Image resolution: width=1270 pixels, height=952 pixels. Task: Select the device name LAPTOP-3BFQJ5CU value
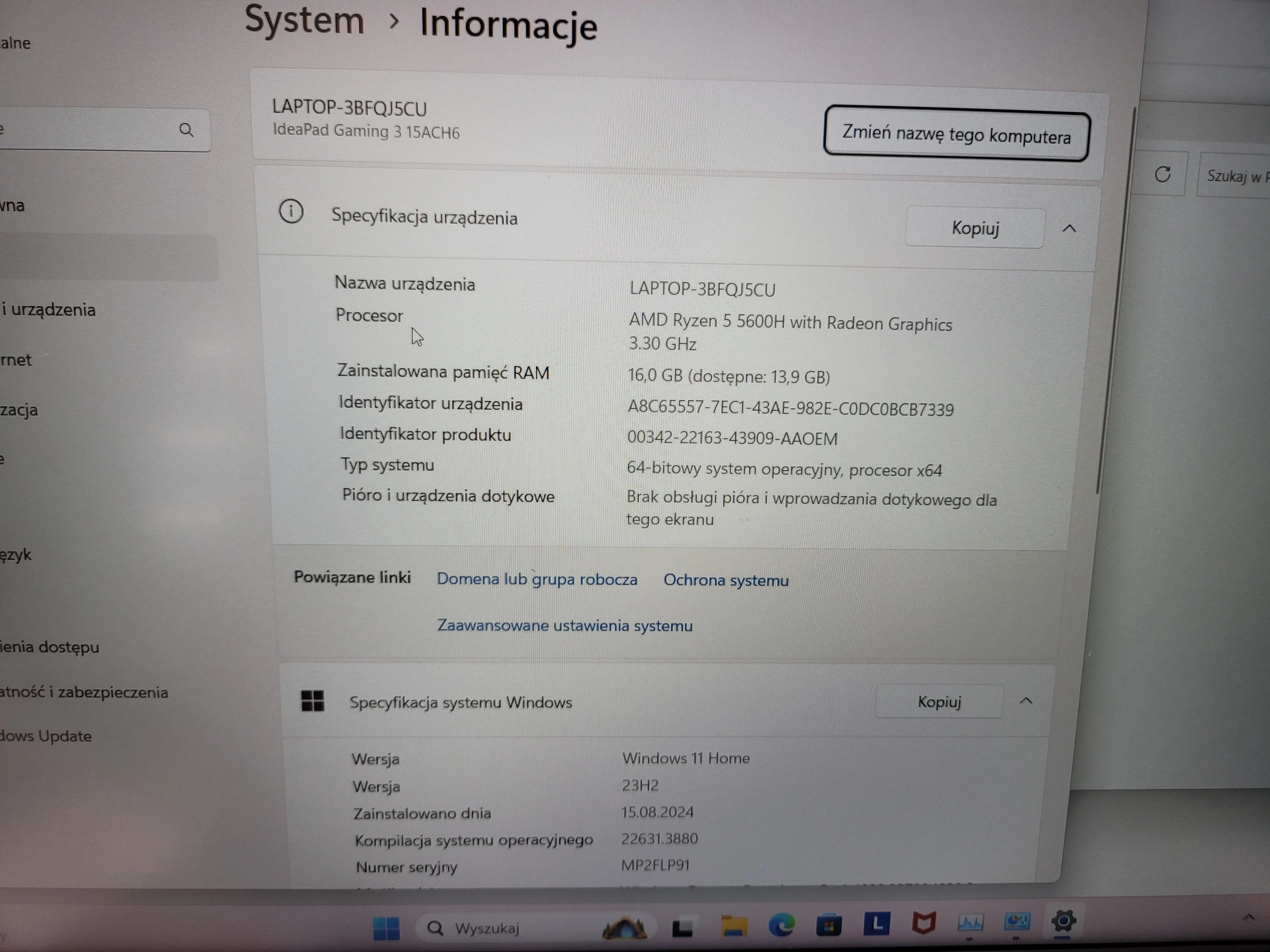click(703, 289)
